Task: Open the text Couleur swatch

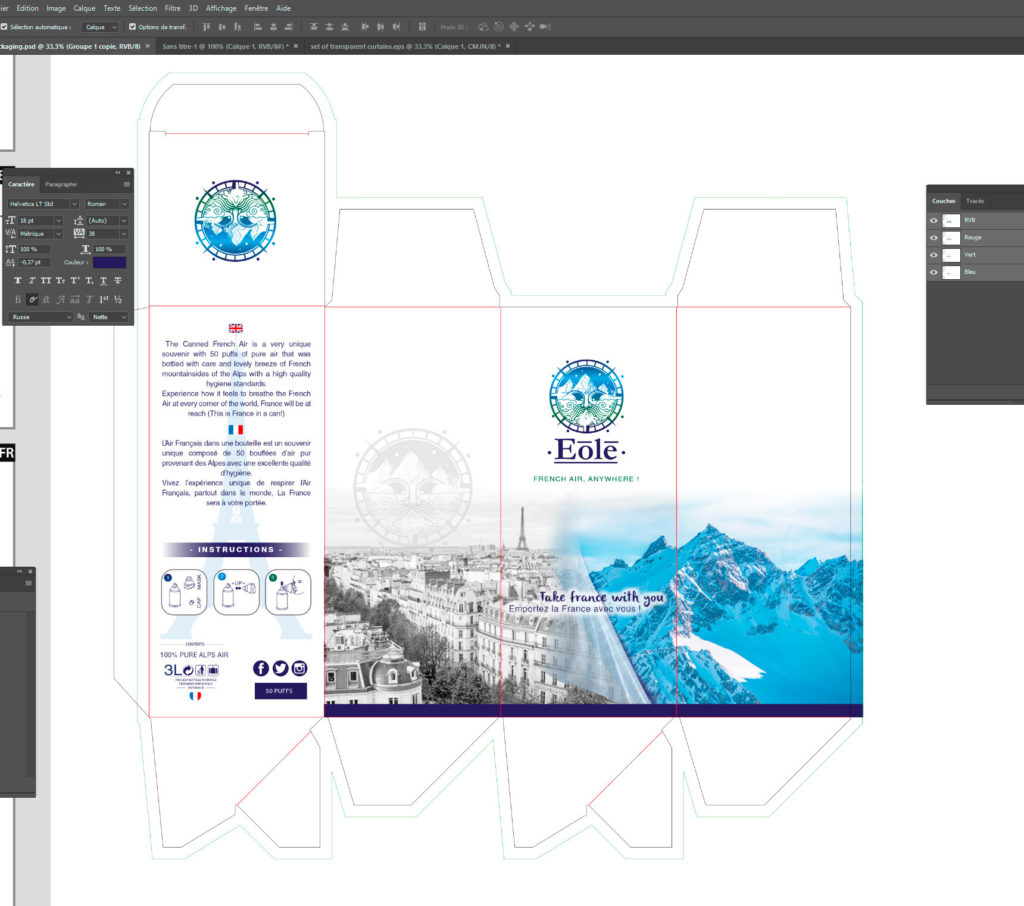Action: tap(110, 262)
